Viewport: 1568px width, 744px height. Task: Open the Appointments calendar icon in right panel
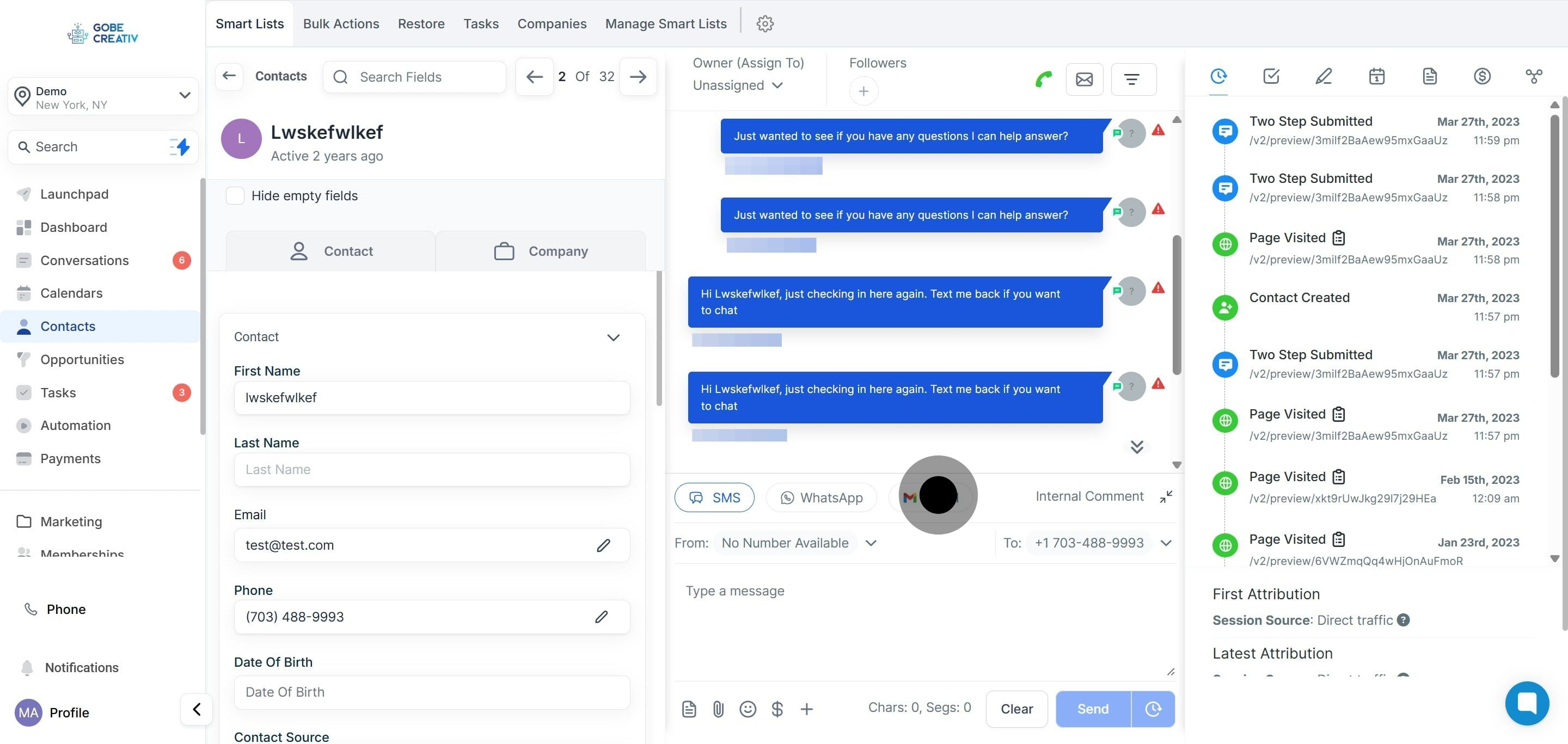coord(1376,76)
